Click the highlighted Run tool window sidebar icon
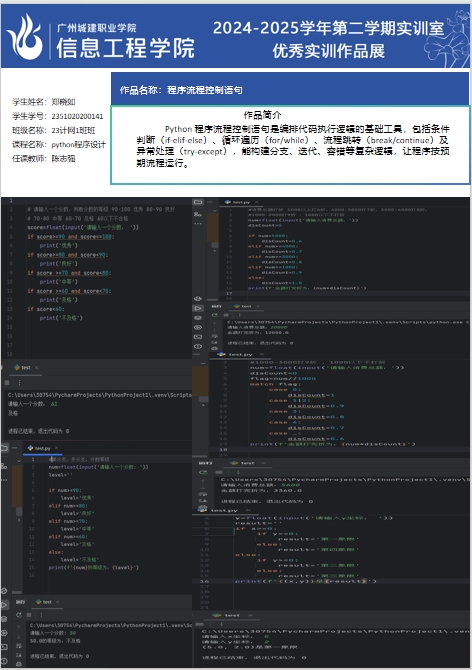This screenshot has height=670, width=472. click(198, 308)
